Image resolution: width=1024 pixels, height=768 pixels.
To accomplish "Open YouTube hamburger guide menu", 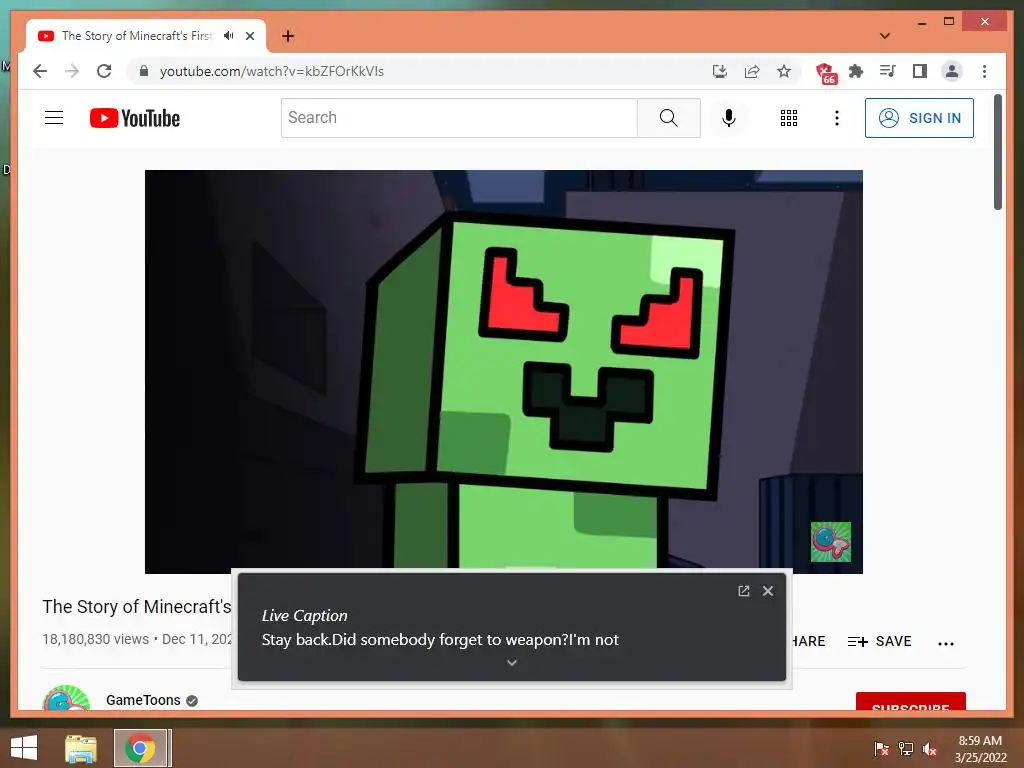I will point(54,118).
